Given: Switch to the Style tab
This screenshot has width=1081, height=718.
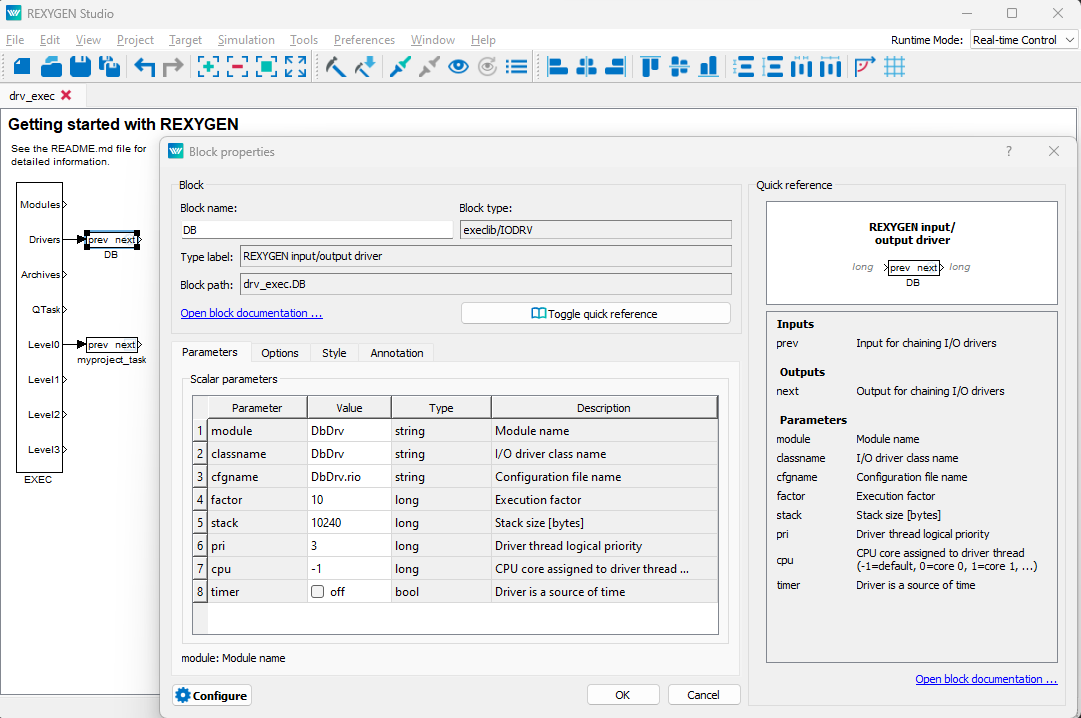Looking at the screenshot, I should click(x=334, y=352).
